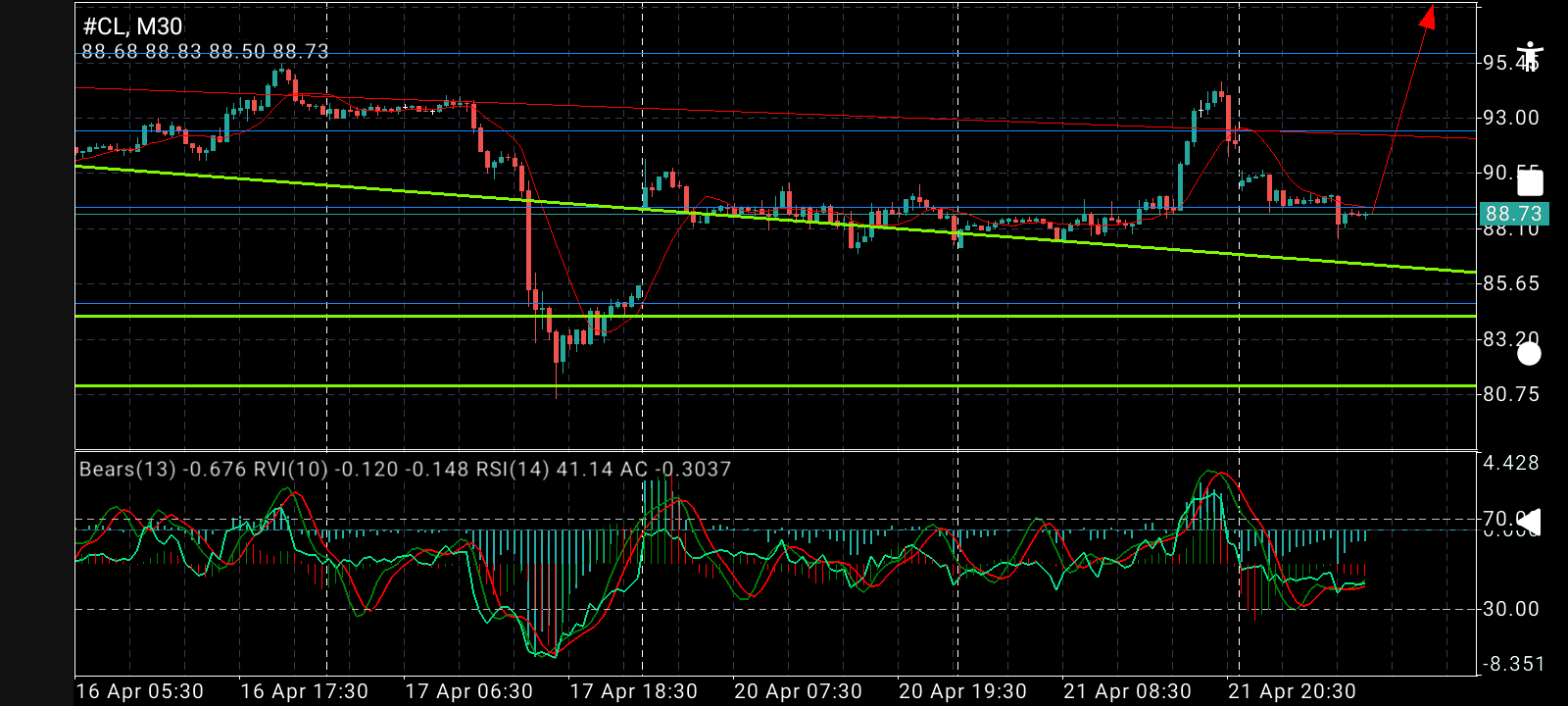1568x706 pixels.
Task: Tap the 20 Apr 07:30 time label
Action: tap(798, 691)
